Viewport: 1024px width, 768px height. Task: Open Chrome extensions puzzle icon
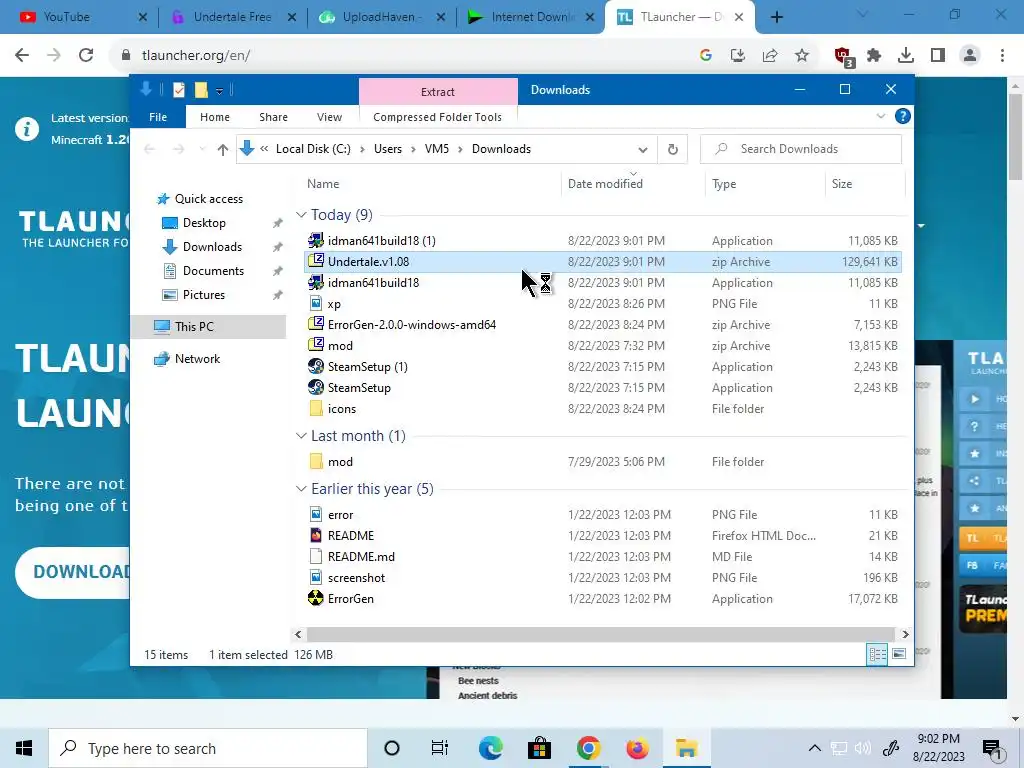pos(874,56)
